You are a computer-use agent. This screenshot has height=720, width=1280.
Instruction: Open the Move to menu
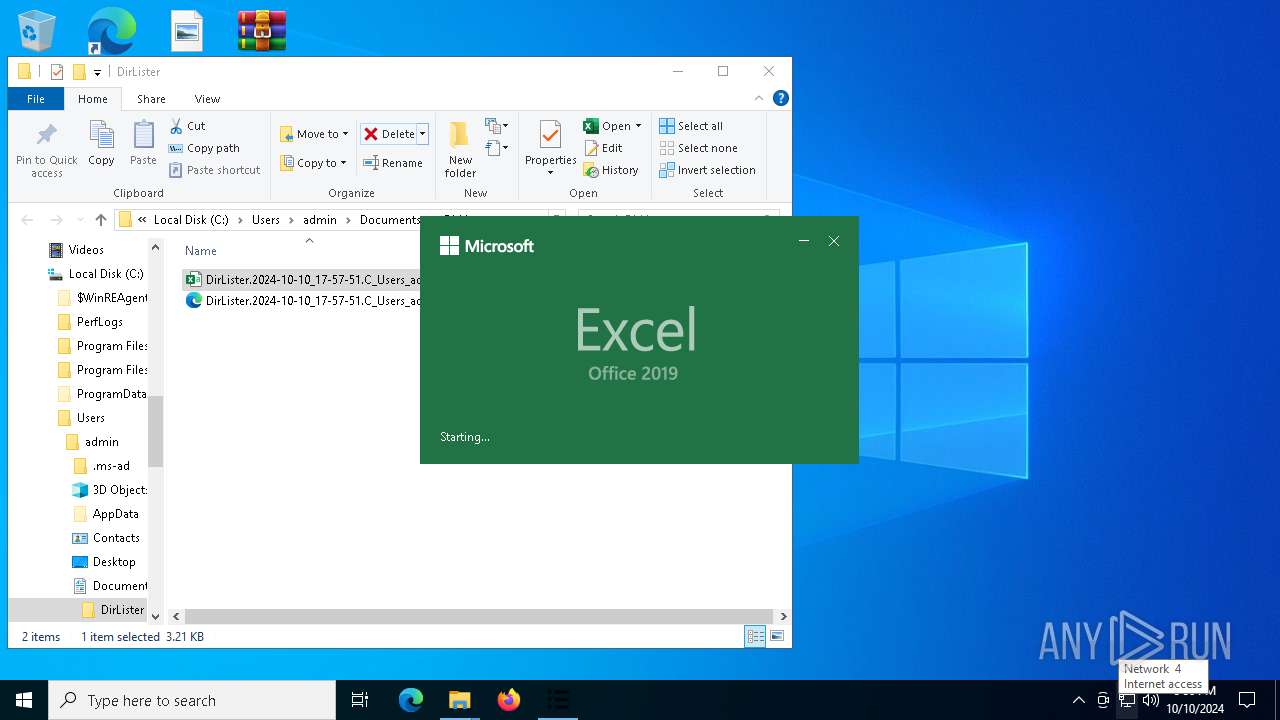pyautogui.click(x=314, y=134)
